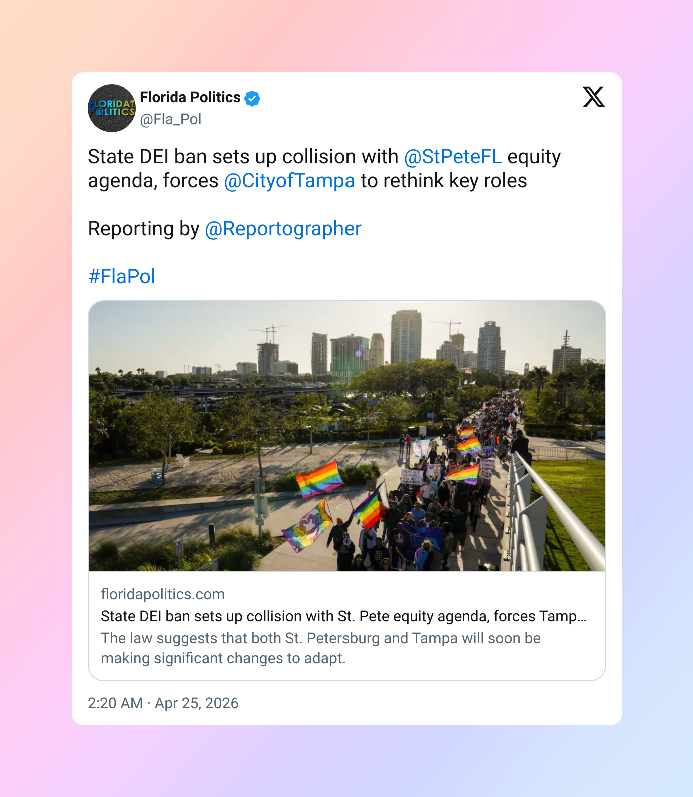Click the 2:20 AM timestamp

[115, 703]
